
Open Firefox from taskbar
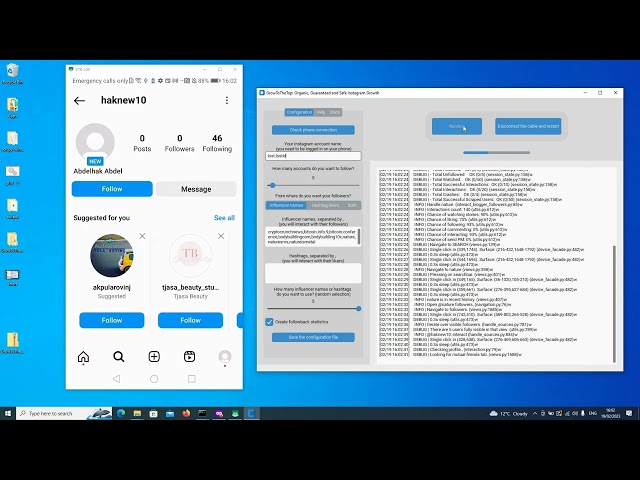[186, 413]
